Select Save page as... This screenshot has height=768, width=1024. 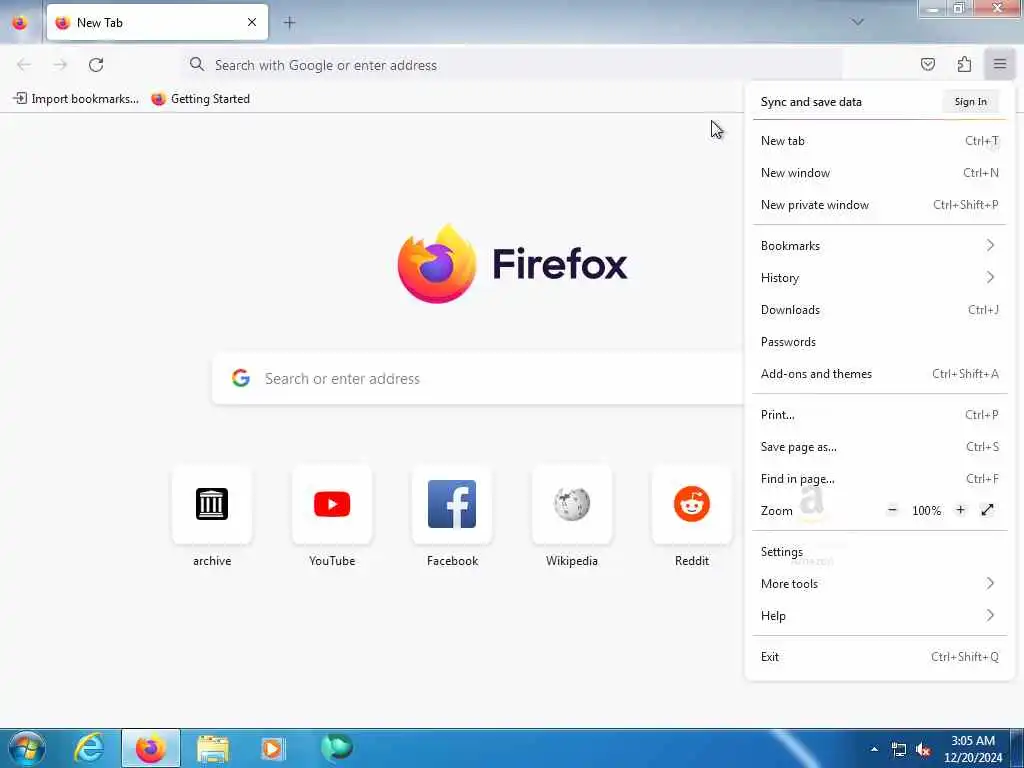click(x=879, y=447)
